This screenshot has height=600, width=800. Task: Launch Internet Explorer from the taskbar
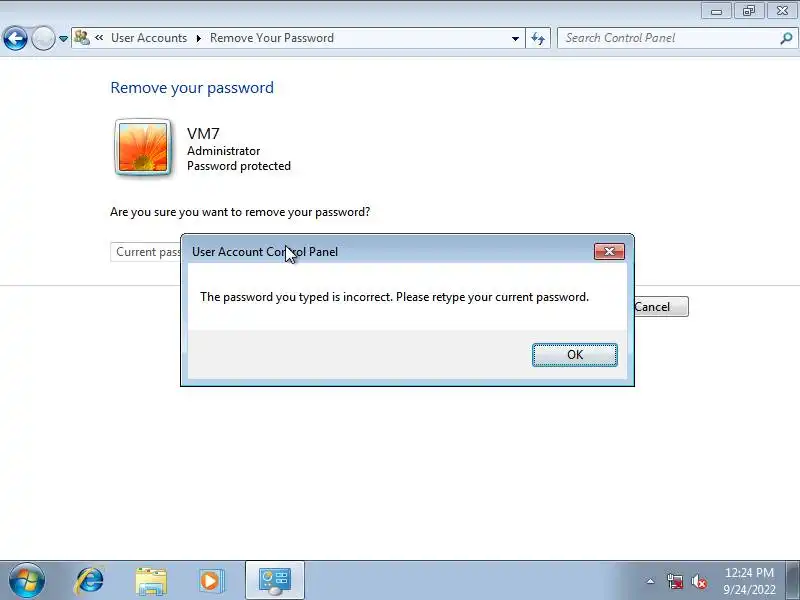(89, 581)
